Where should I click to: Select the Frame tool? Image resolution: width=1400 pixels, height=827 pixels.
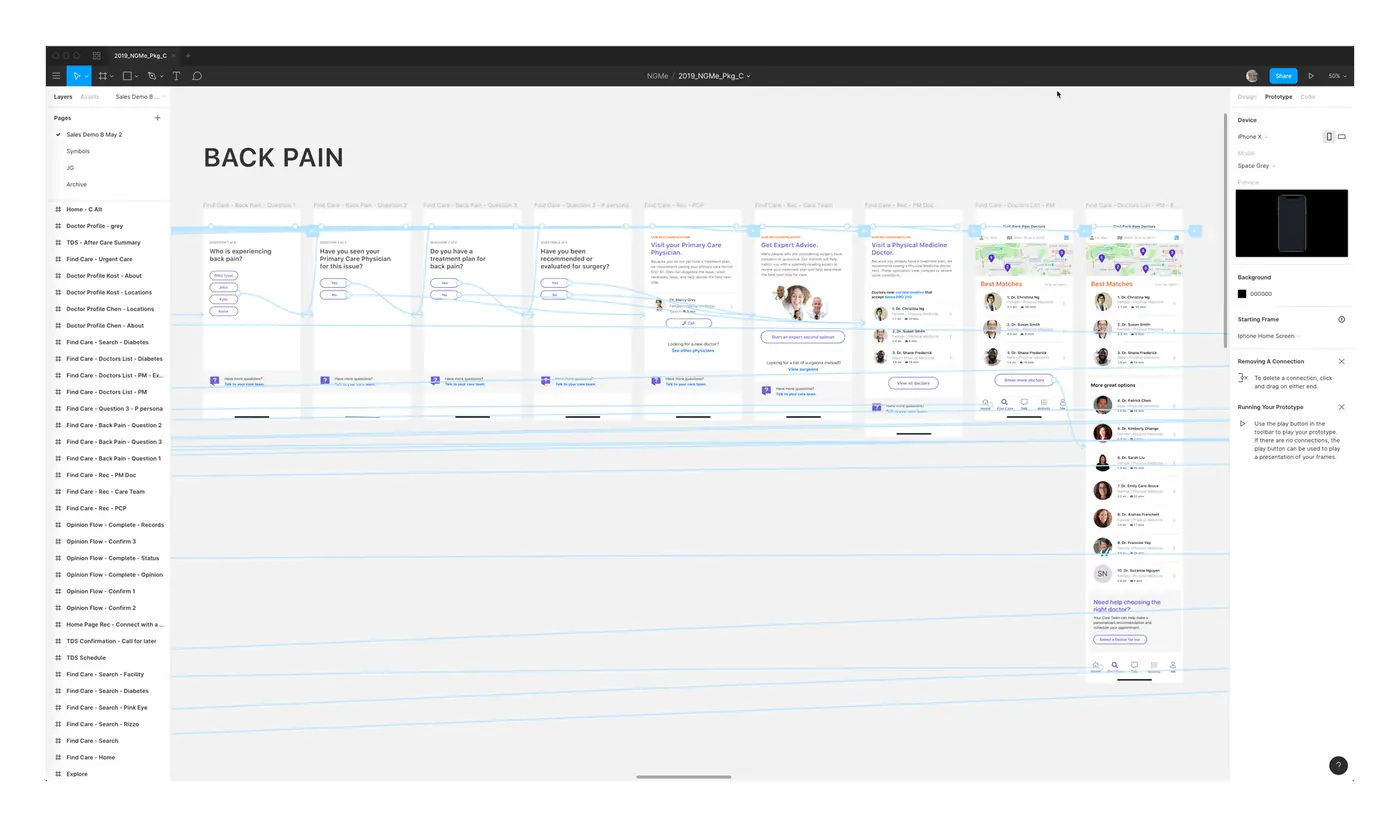click(x=102, y=76)
